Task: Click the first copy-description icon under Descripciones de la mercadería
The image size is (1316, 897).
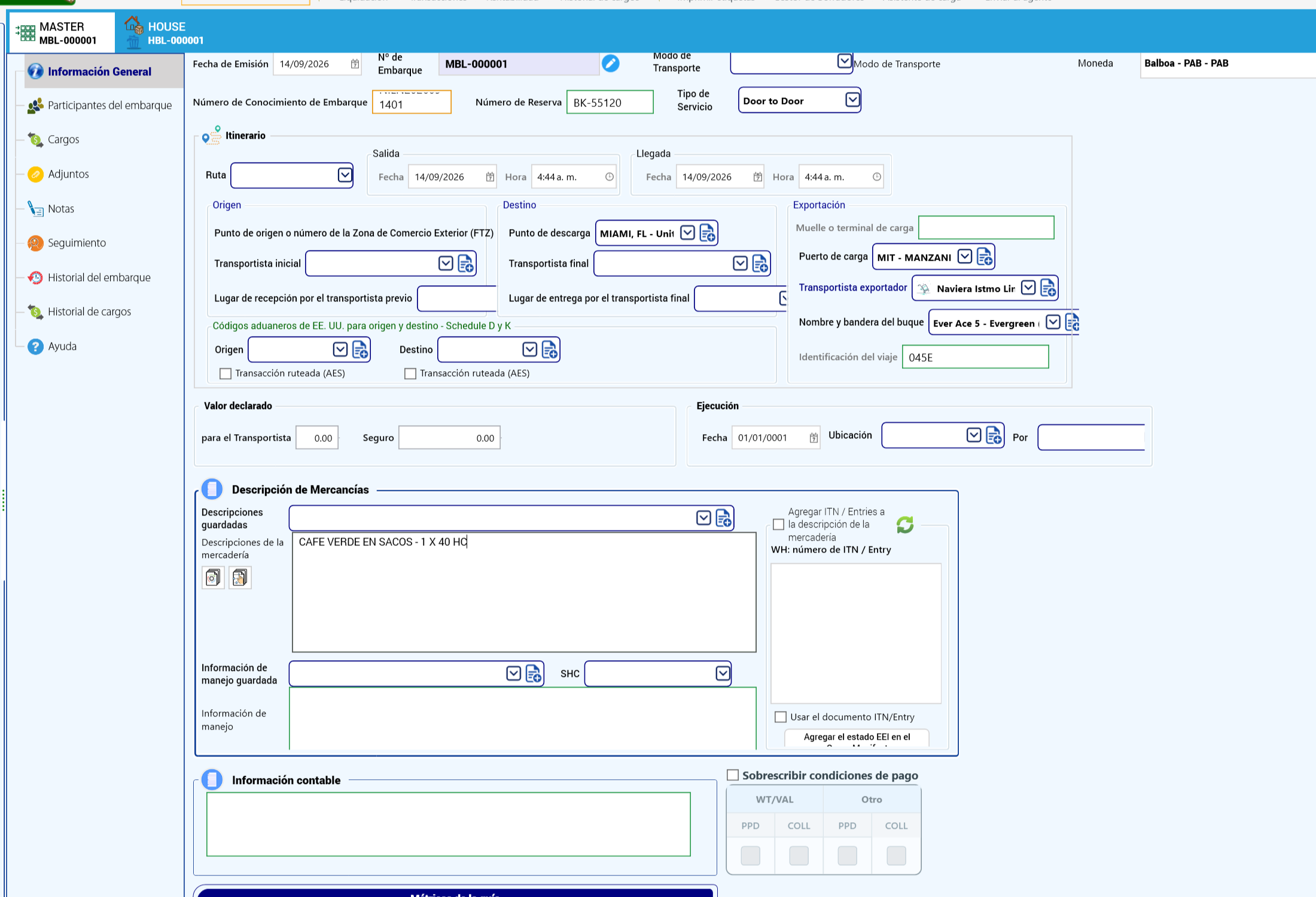Action: 213,578
